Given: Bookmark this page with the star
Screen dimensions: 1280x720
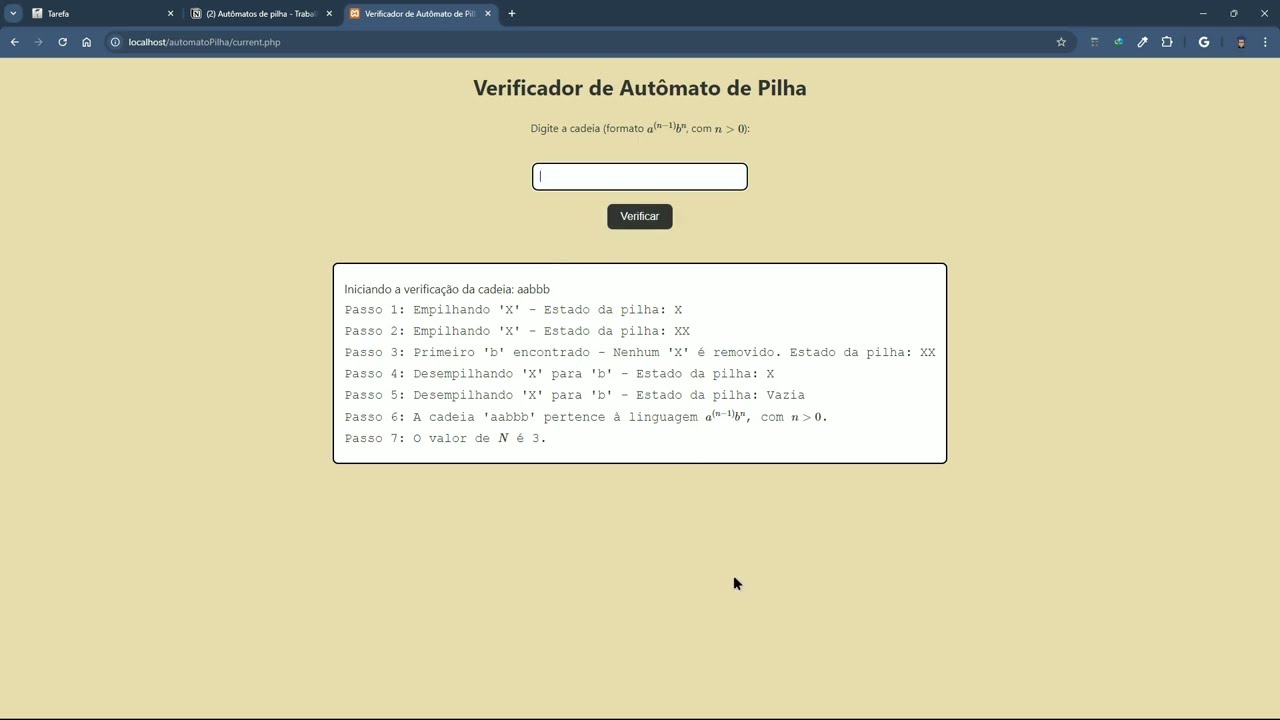Looking at the screenshot, I should [x=1061, y=42].
